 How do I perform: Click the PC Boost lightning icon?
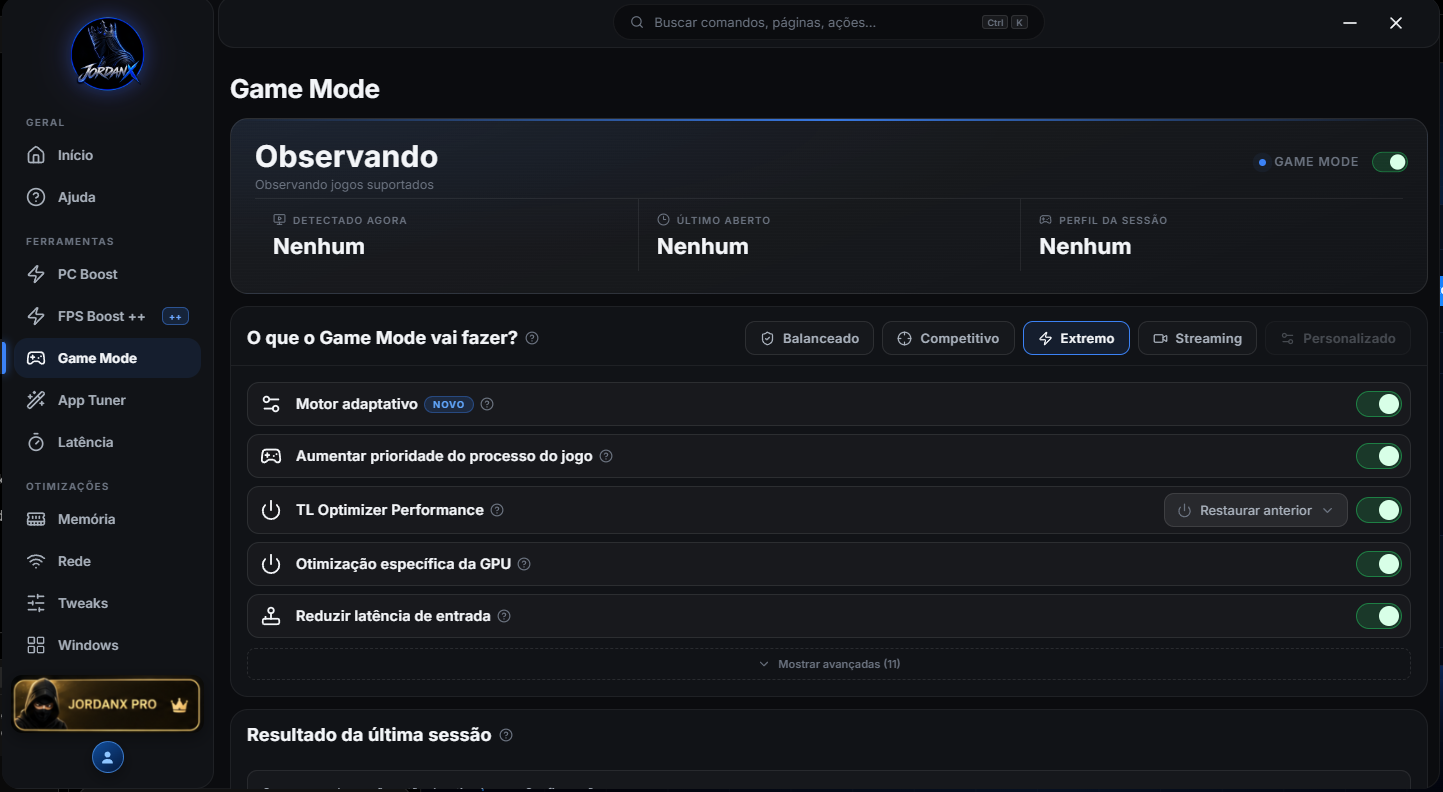coord(36,274)
